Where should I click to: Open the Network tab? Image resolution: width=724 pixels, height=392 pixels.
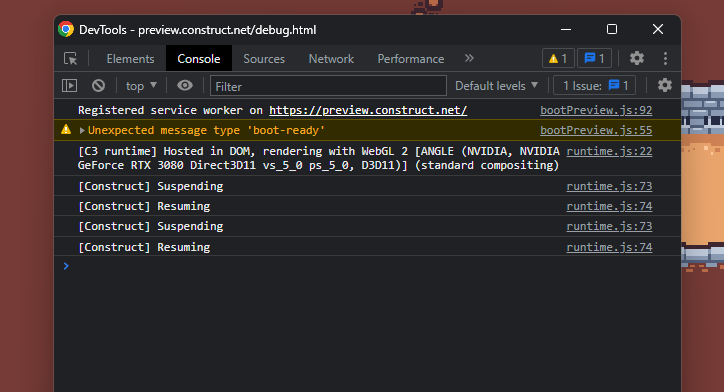tap(331, 59)
